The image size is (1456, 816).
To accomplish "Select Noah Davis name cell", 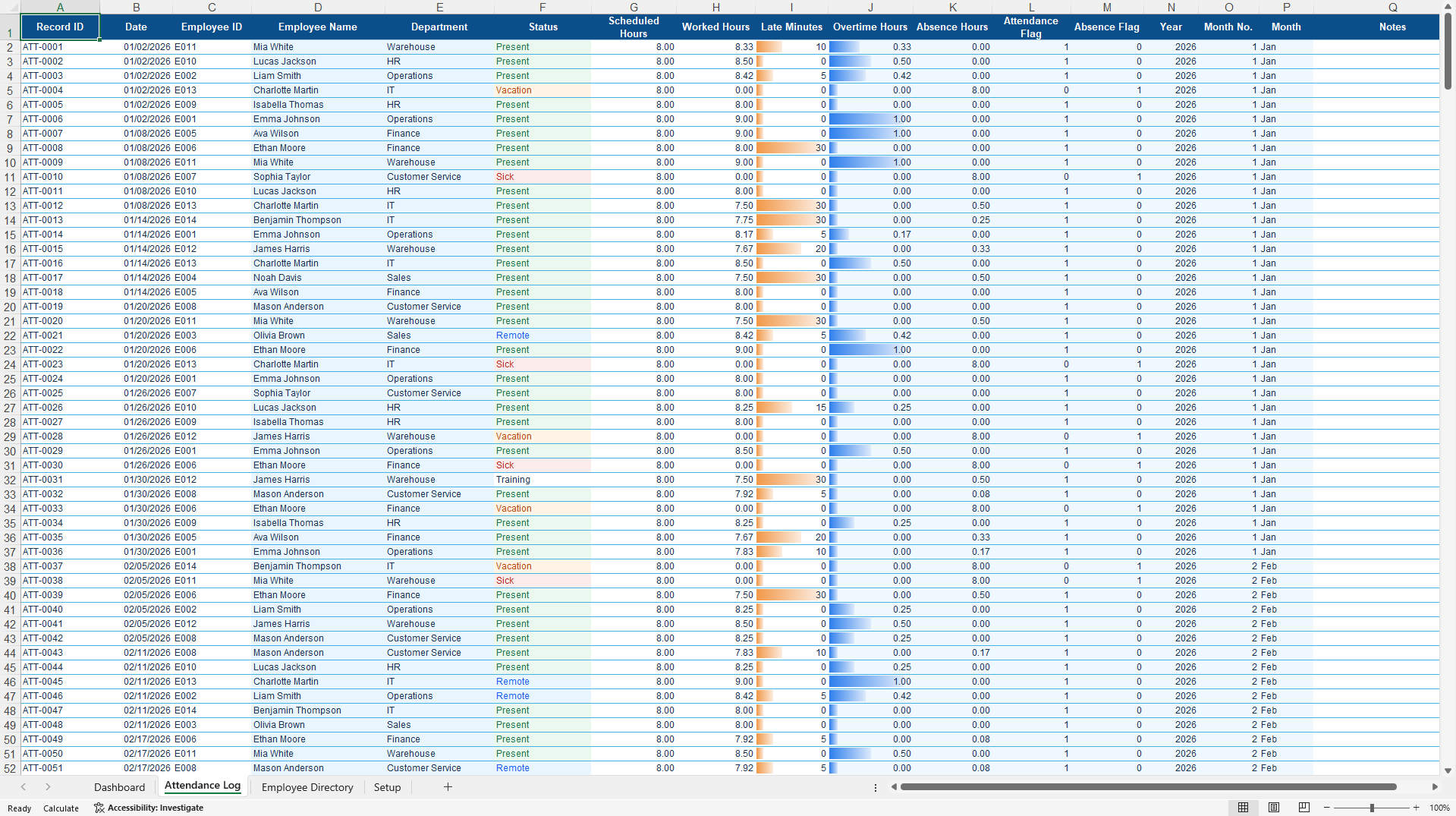I will pyautogui.click(x=318, y=278).
